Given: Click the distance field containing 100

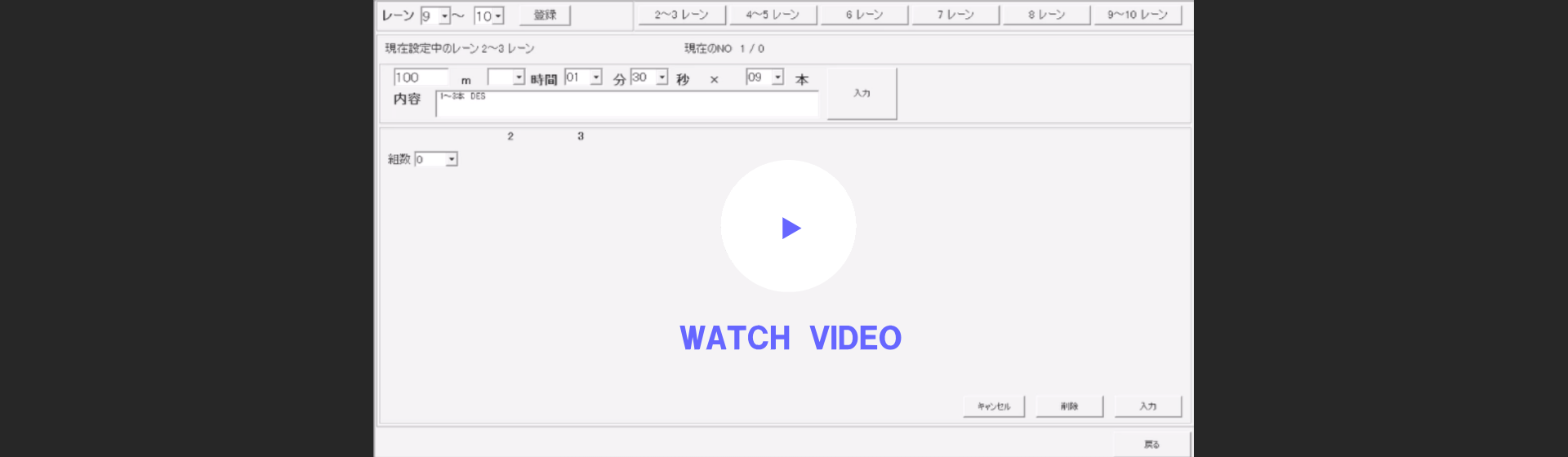Looking at the screenshot, I should (420, 78).
